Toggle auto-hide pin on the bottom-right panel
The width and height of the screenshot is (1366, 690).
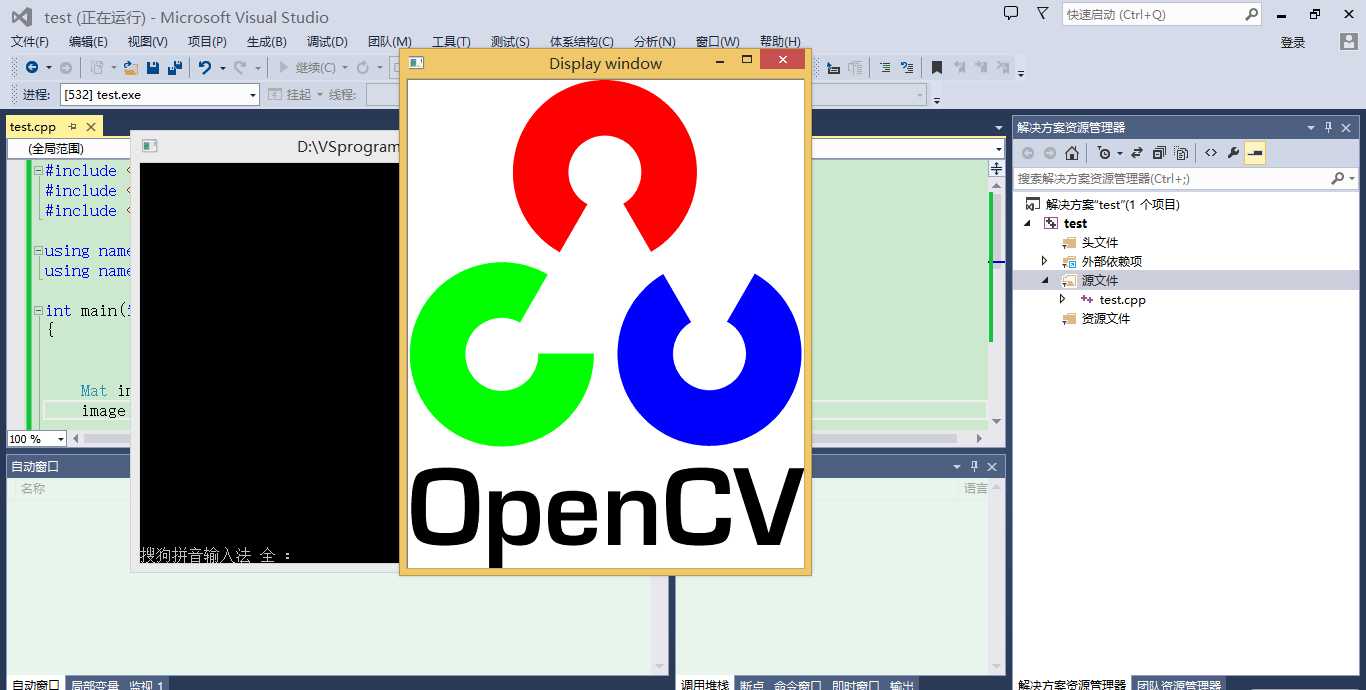974,466
